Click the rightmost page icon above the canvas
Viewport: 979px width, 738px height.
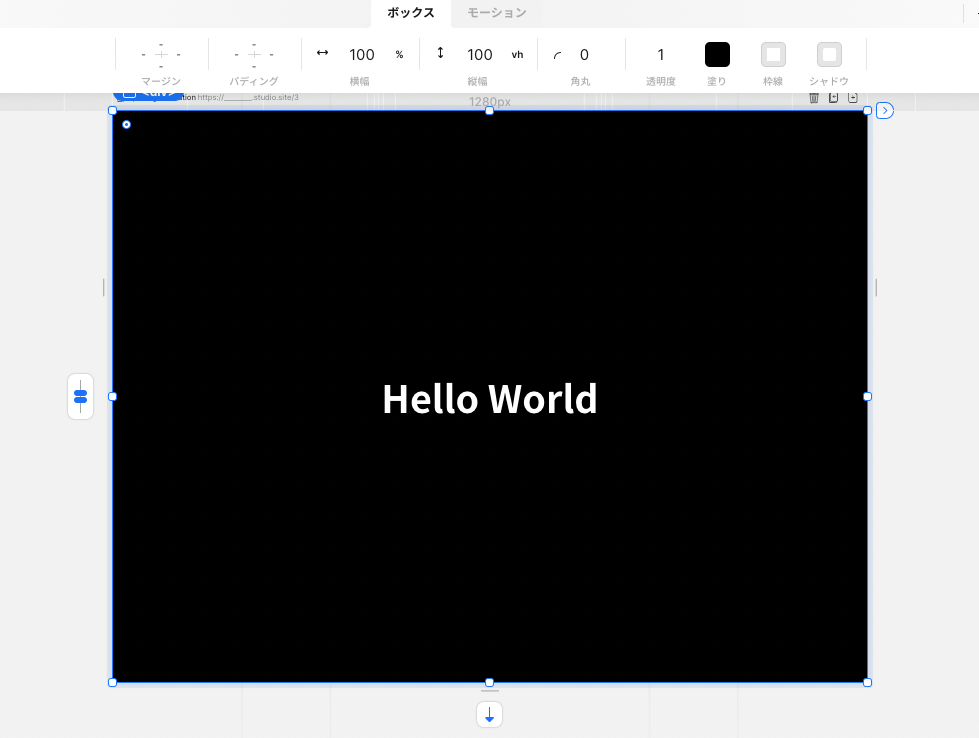click(853, 98)
